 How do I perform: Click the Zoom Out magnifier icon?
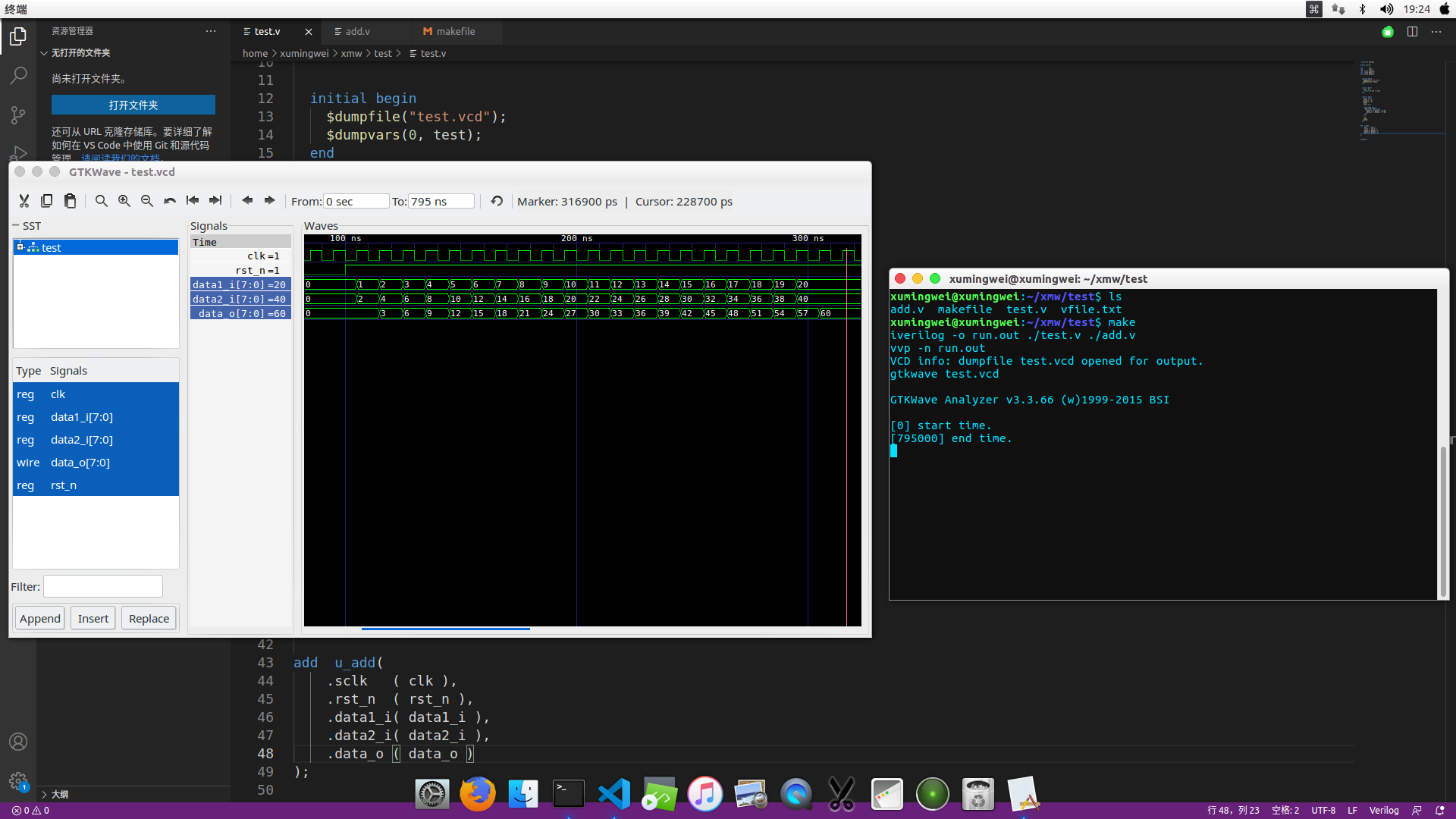click(146, 201)
